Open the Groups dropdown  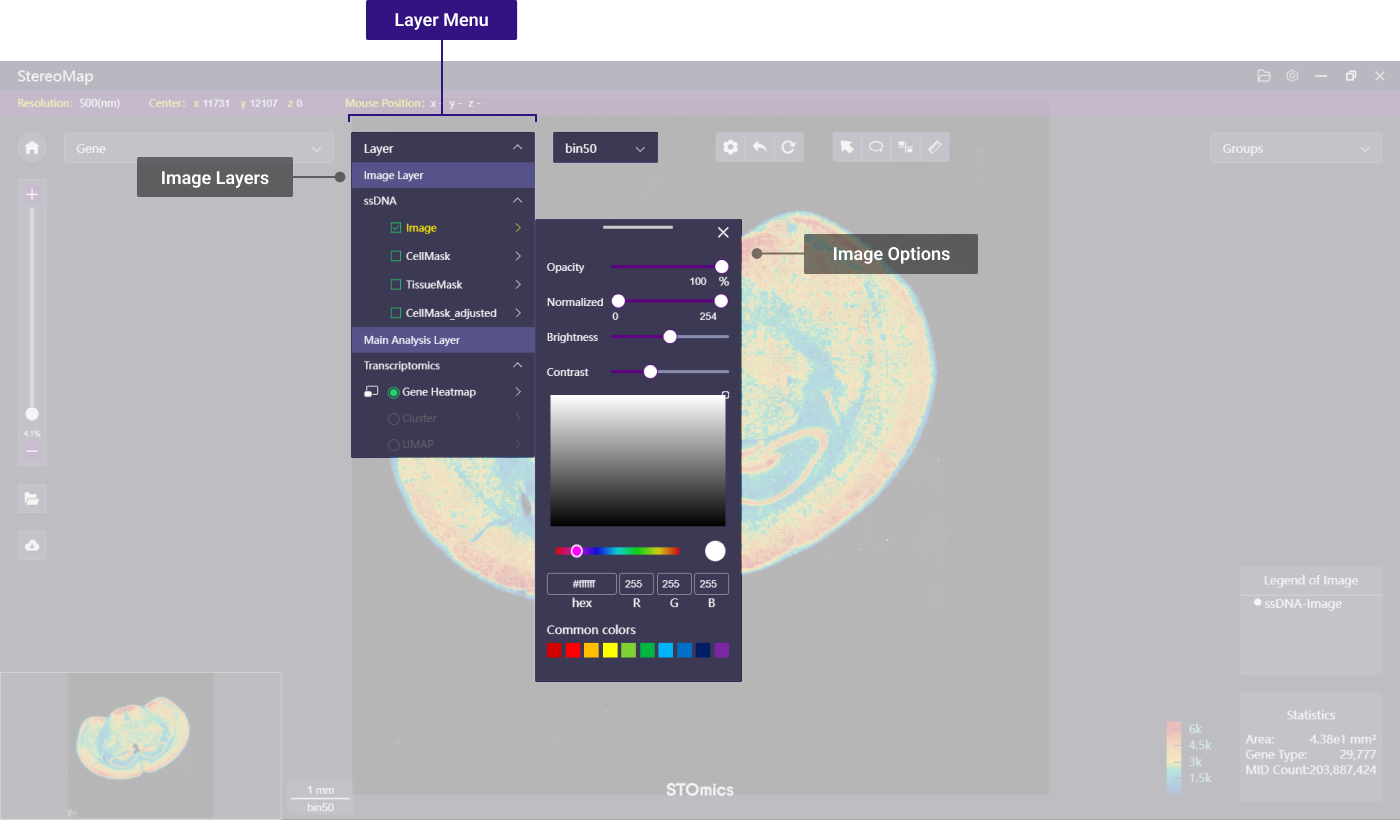pyautogui.click(x=1296, y=148)
